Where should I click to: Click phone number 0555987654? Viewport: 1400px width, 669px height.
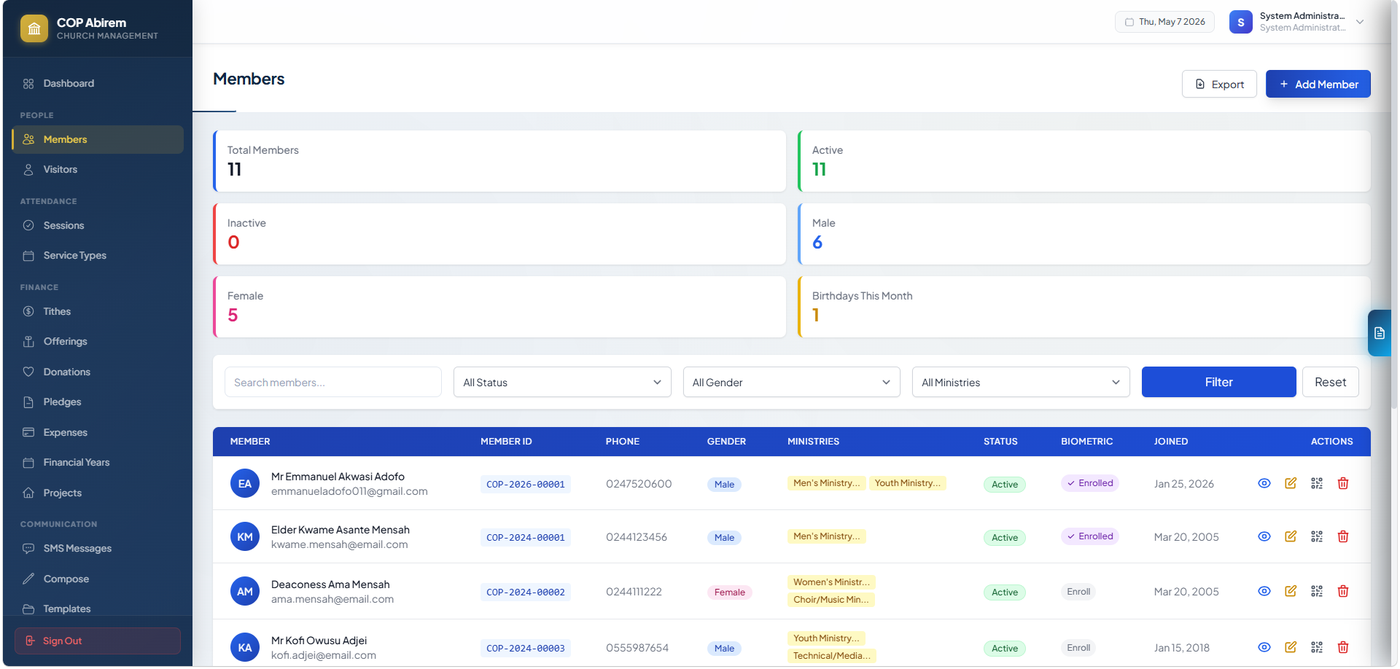click(x=637, y=647)
